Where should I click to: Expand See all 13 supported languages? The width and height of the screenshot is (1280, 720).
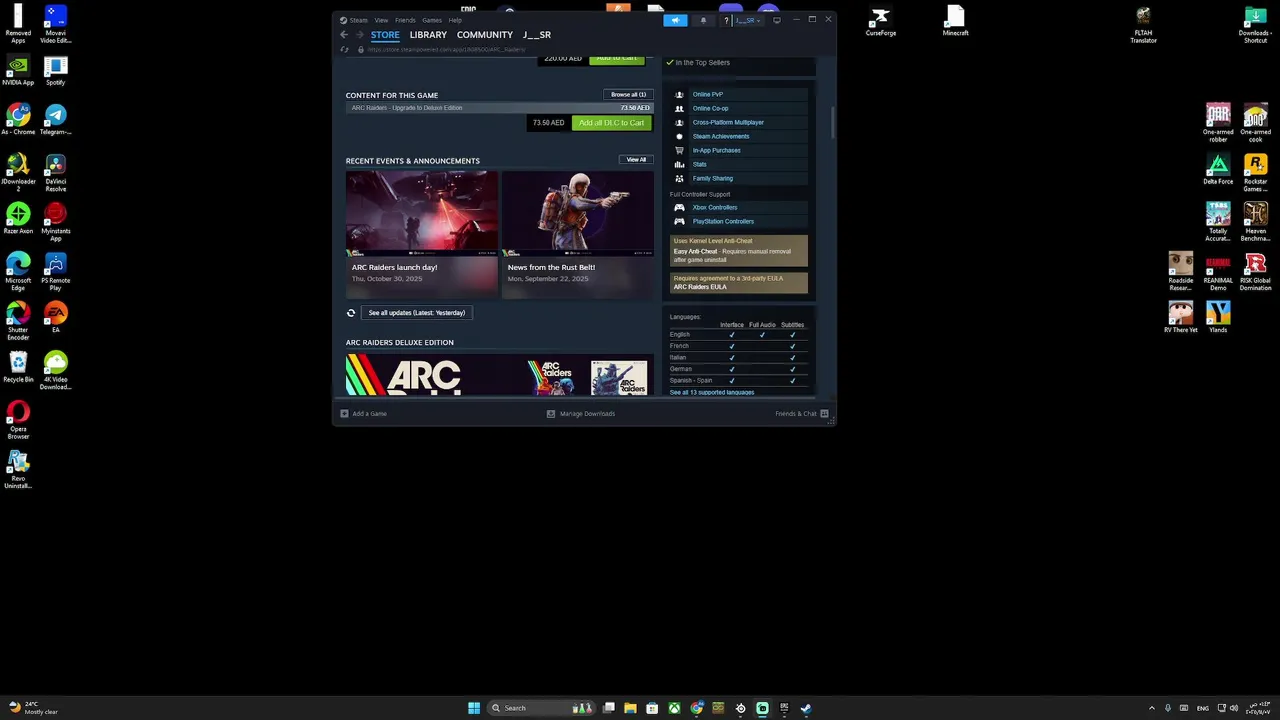712,392
